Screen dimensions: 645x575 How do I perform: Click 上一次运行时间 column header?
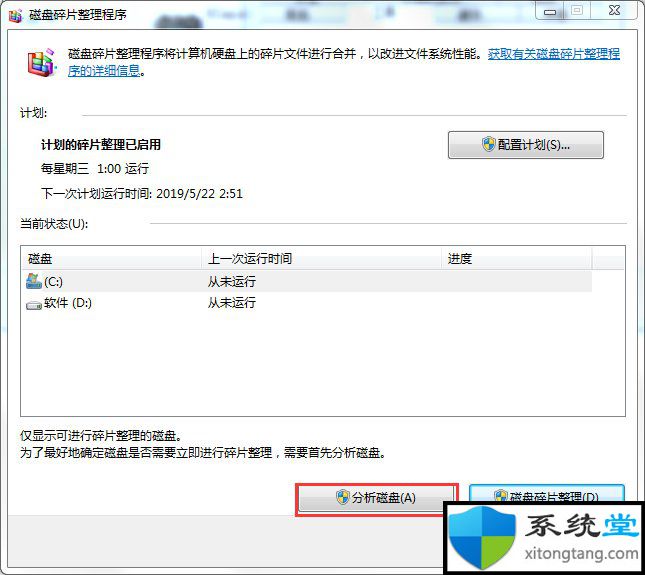coord(322,258)
